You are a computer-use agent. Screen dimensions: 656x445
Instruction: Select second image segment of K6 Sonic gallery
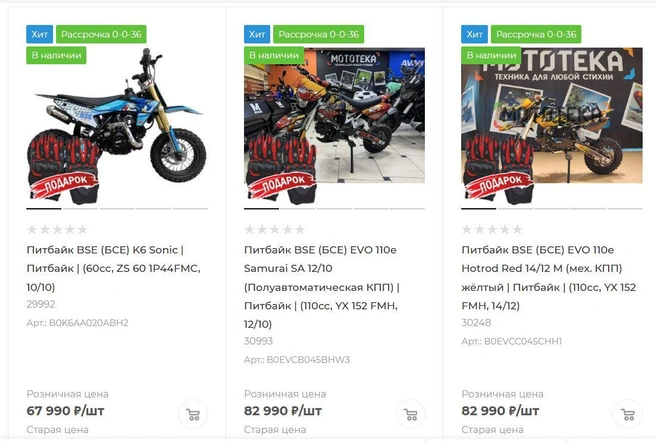(80, 208)
